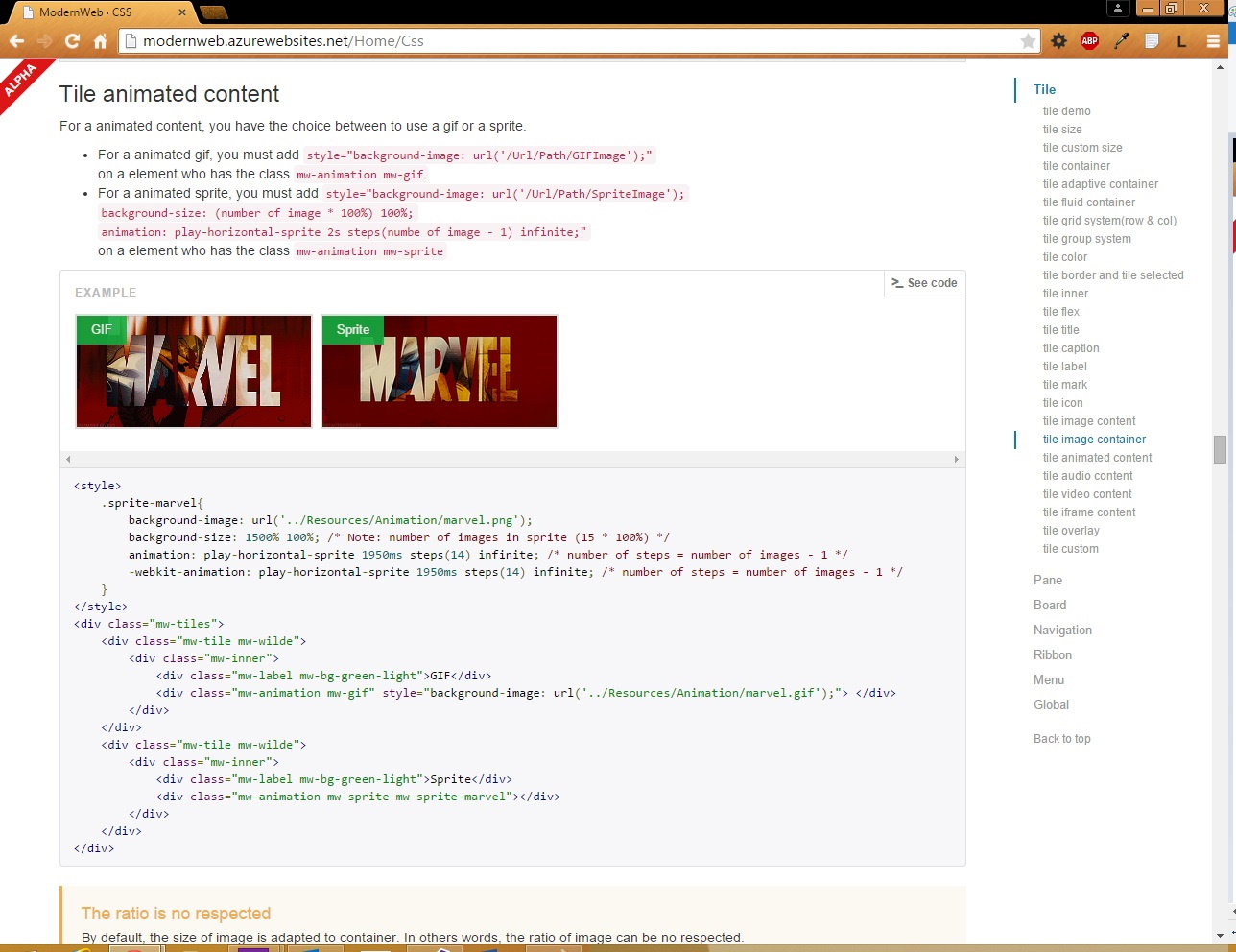Open tile custom size link

(x=1082, y=148)
